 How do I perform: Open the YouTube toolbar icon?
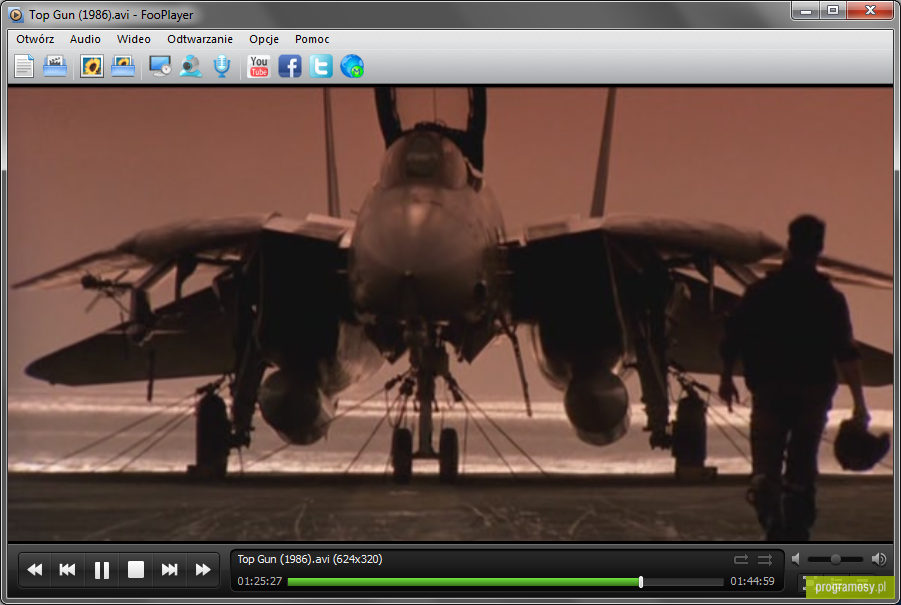click(x=259, y=66)
